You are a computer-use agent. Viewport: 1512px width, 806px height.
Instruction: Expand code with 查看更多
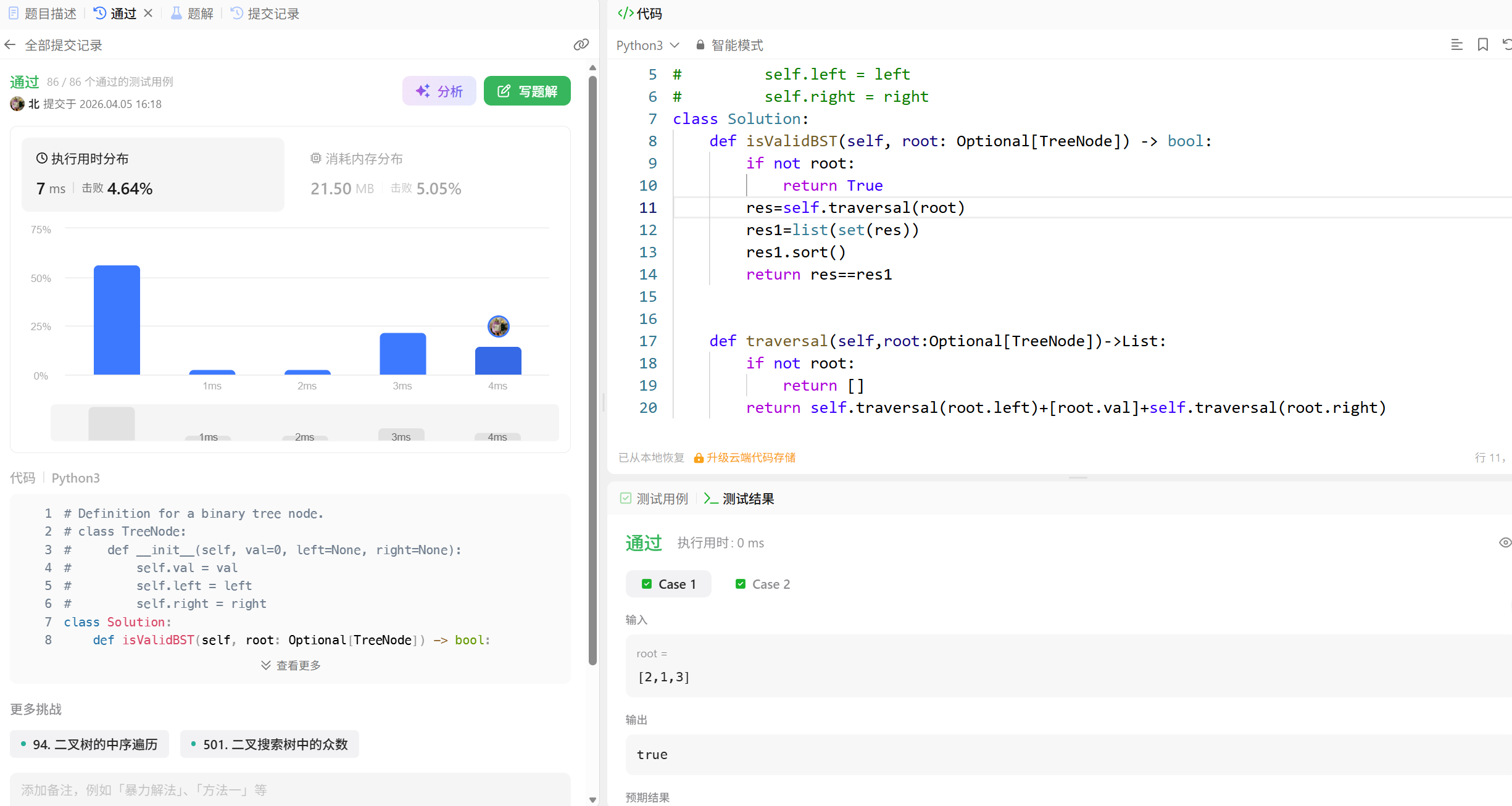tap(291, 665)
